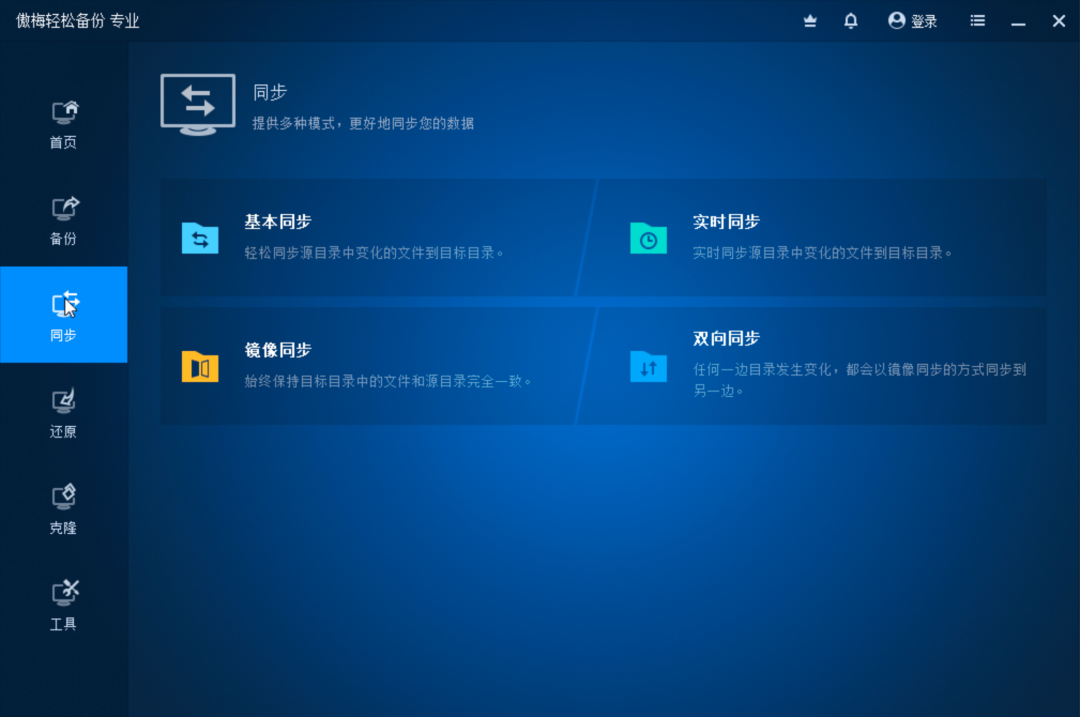
Task: Open the 还原 restore tab
Action: pyautogui.click(x=63, y=413)
